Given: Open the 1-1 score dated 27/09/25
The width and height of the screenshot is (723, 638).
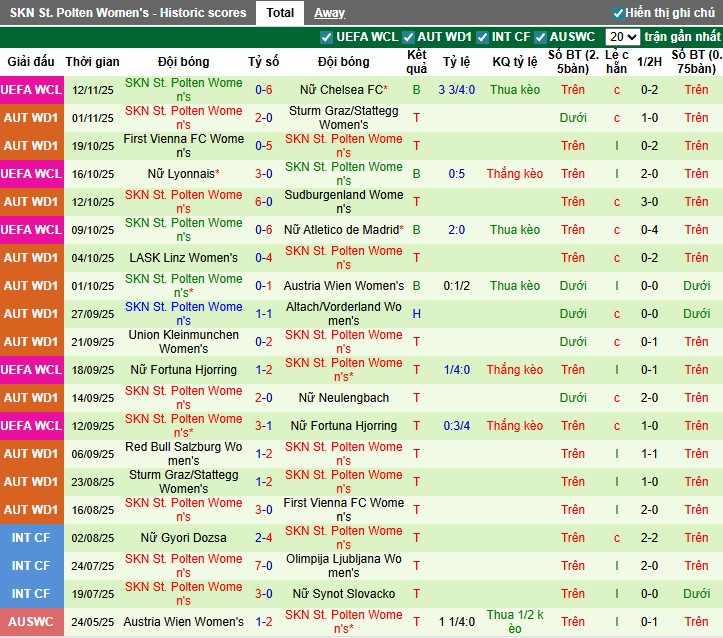Looking at the screenshot, I should (x=264, y=314).
